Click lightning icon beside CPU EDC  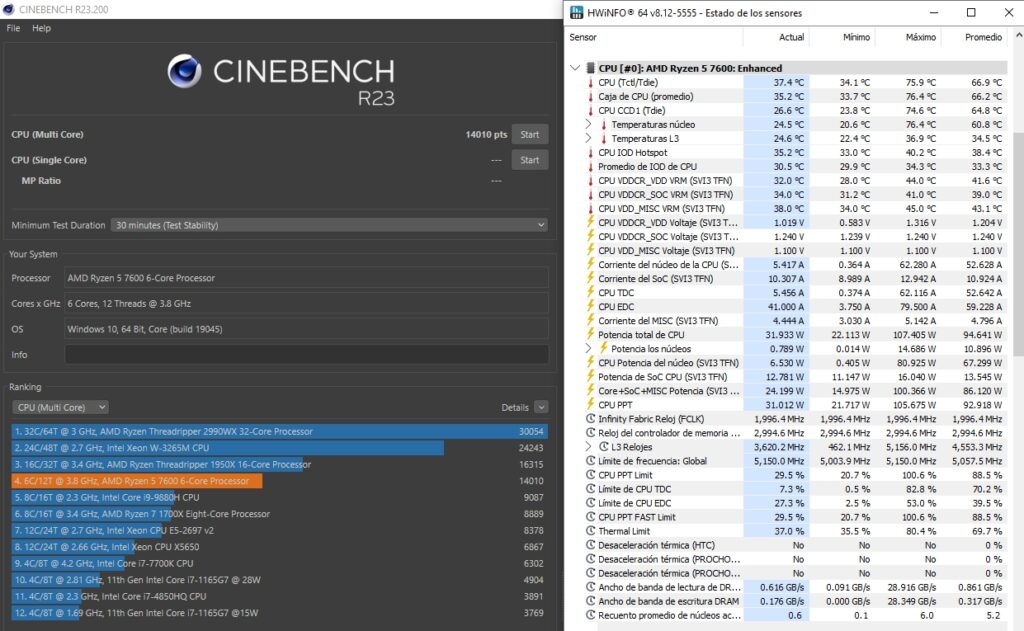(590, 306)
